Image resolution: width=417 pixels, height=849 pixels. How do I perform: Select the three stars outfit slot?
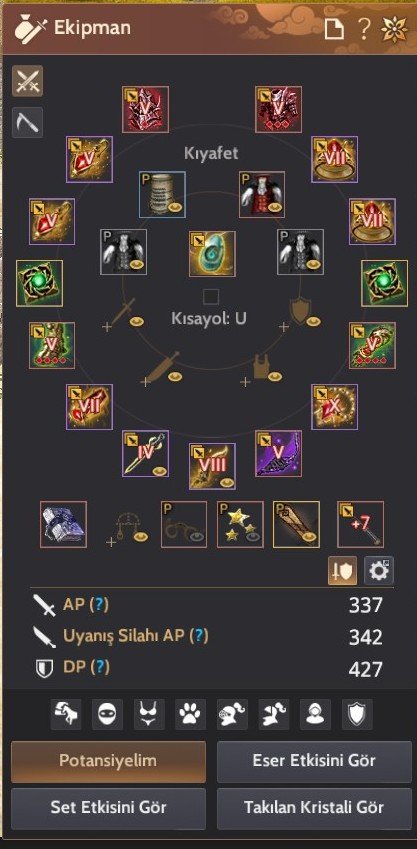click(x=240, y=524)
